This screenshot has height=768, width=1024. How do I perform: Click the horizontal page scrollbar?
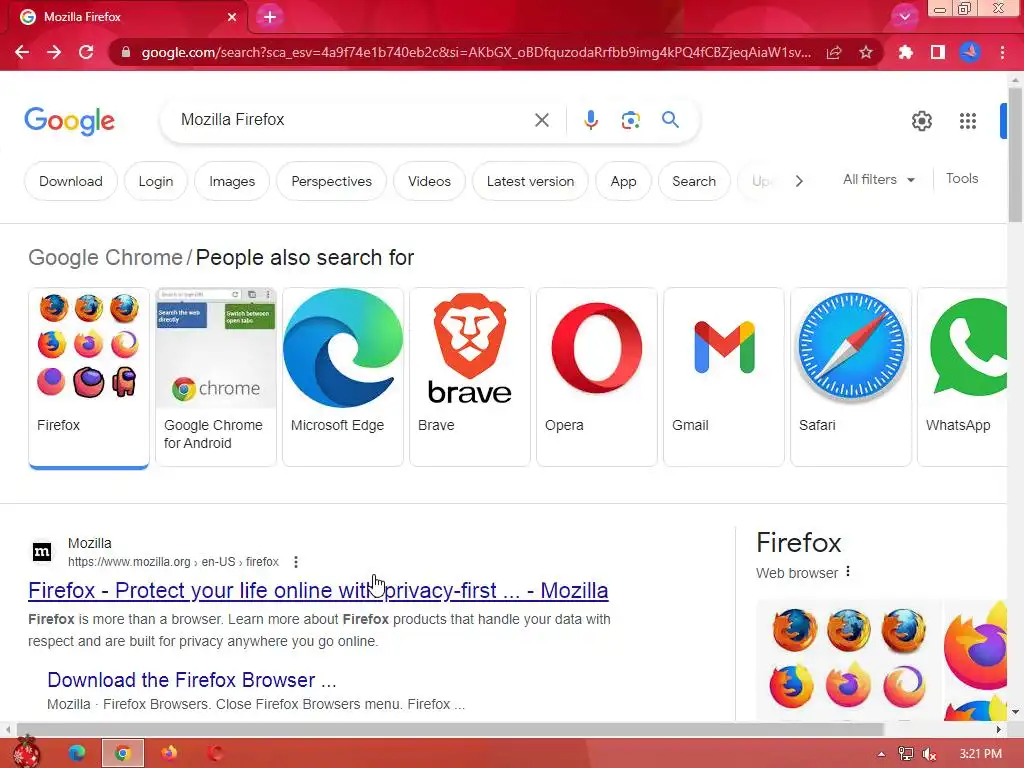(449, 729)
